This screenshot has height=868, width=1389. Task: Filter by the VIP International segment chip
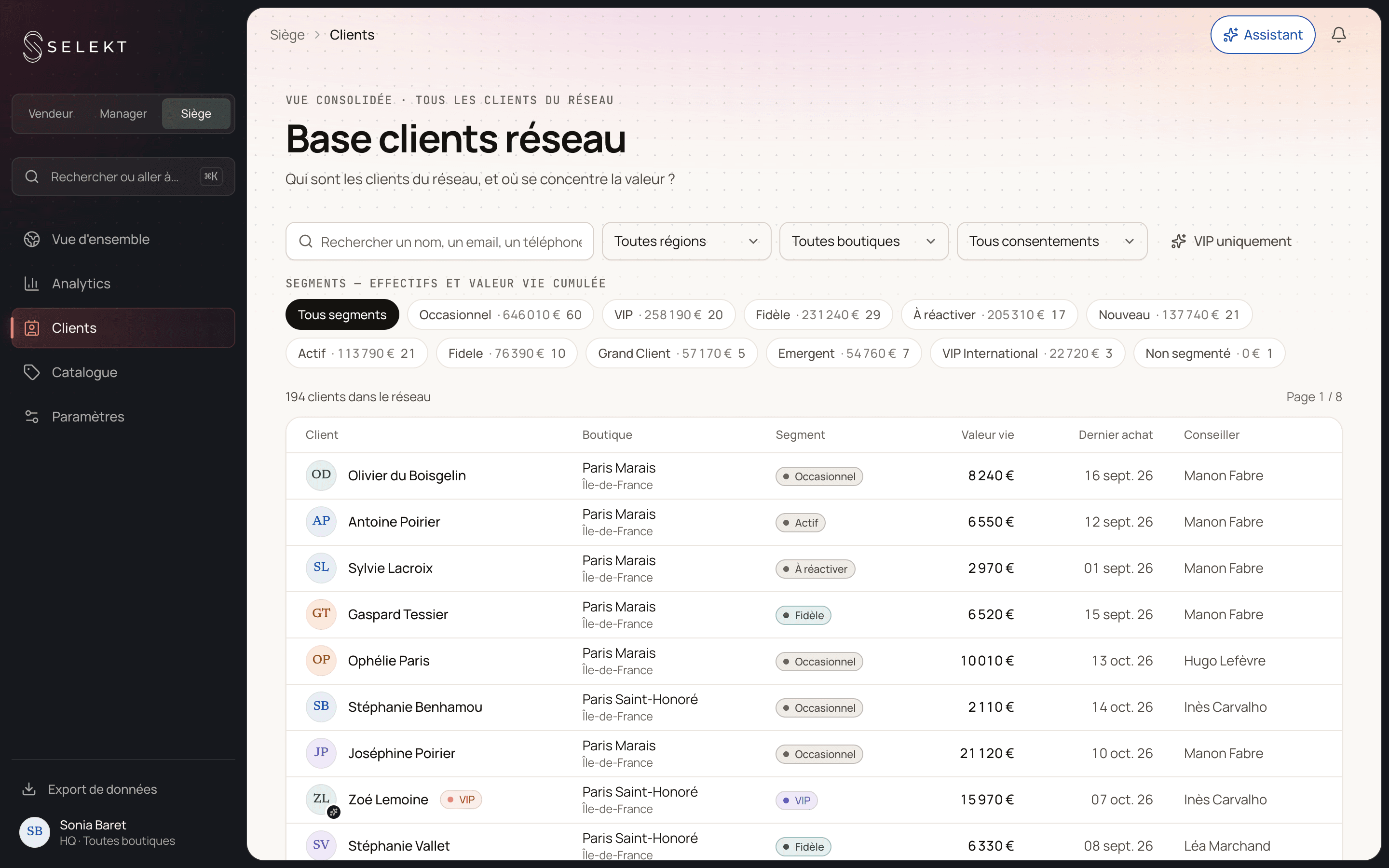(x=1027, y=353)
